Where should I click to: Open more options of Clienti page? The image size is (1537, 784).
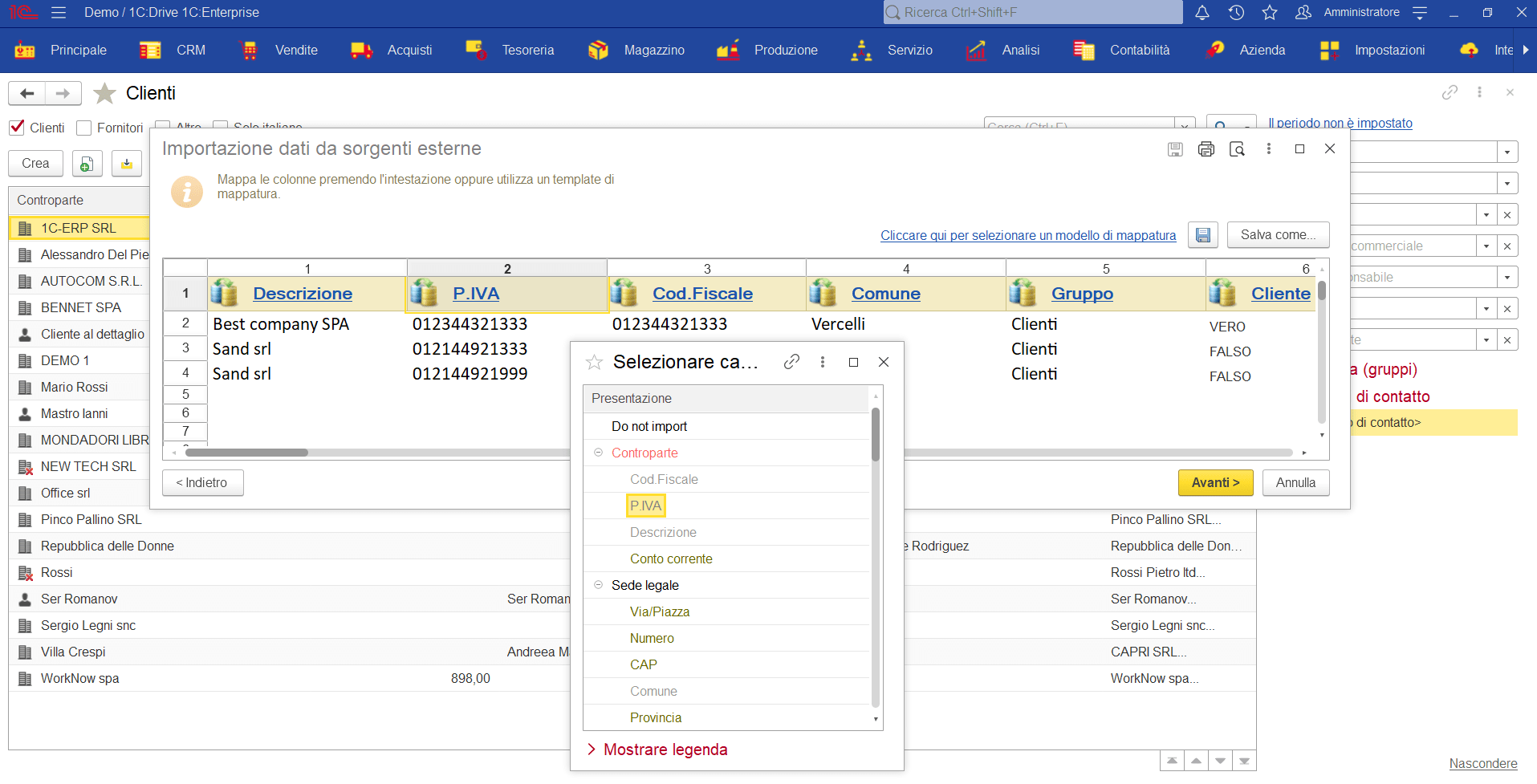tap(1479, 92)
